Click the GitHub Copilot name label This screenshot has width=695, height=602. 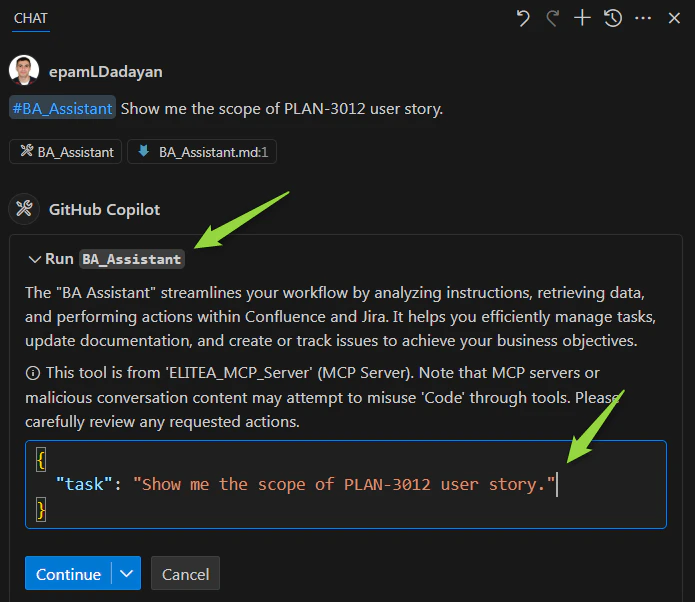(x=105, y=210)
